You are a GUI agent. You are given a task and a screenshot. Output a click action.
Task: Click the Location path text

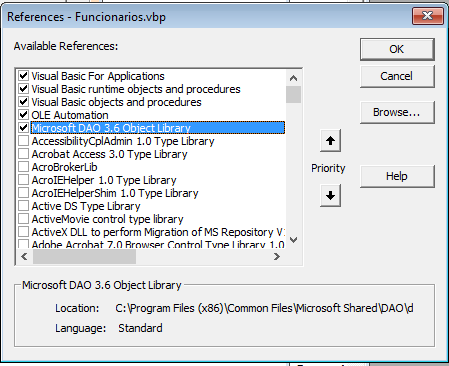(x=264, y=308)
